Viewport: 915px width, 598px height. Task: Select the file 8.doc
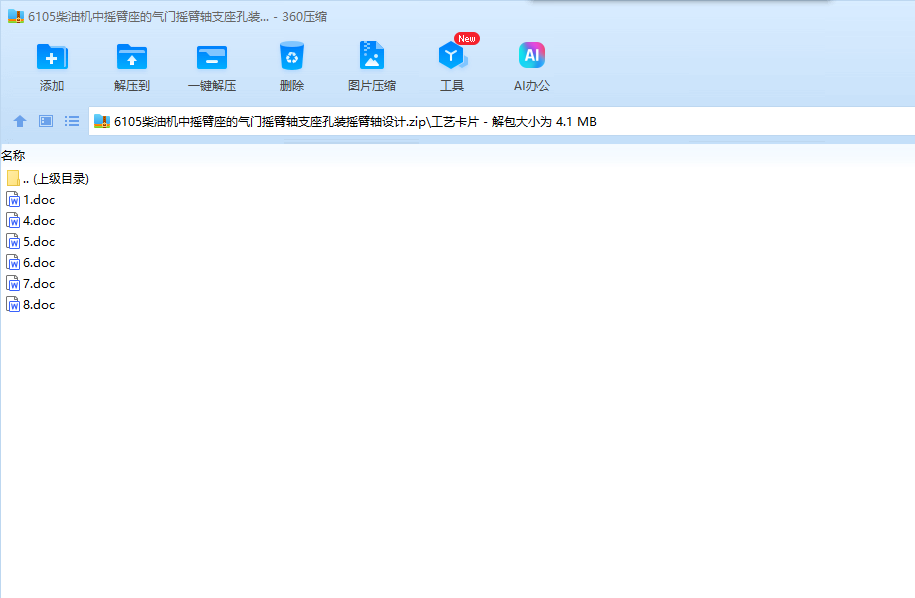30,305
